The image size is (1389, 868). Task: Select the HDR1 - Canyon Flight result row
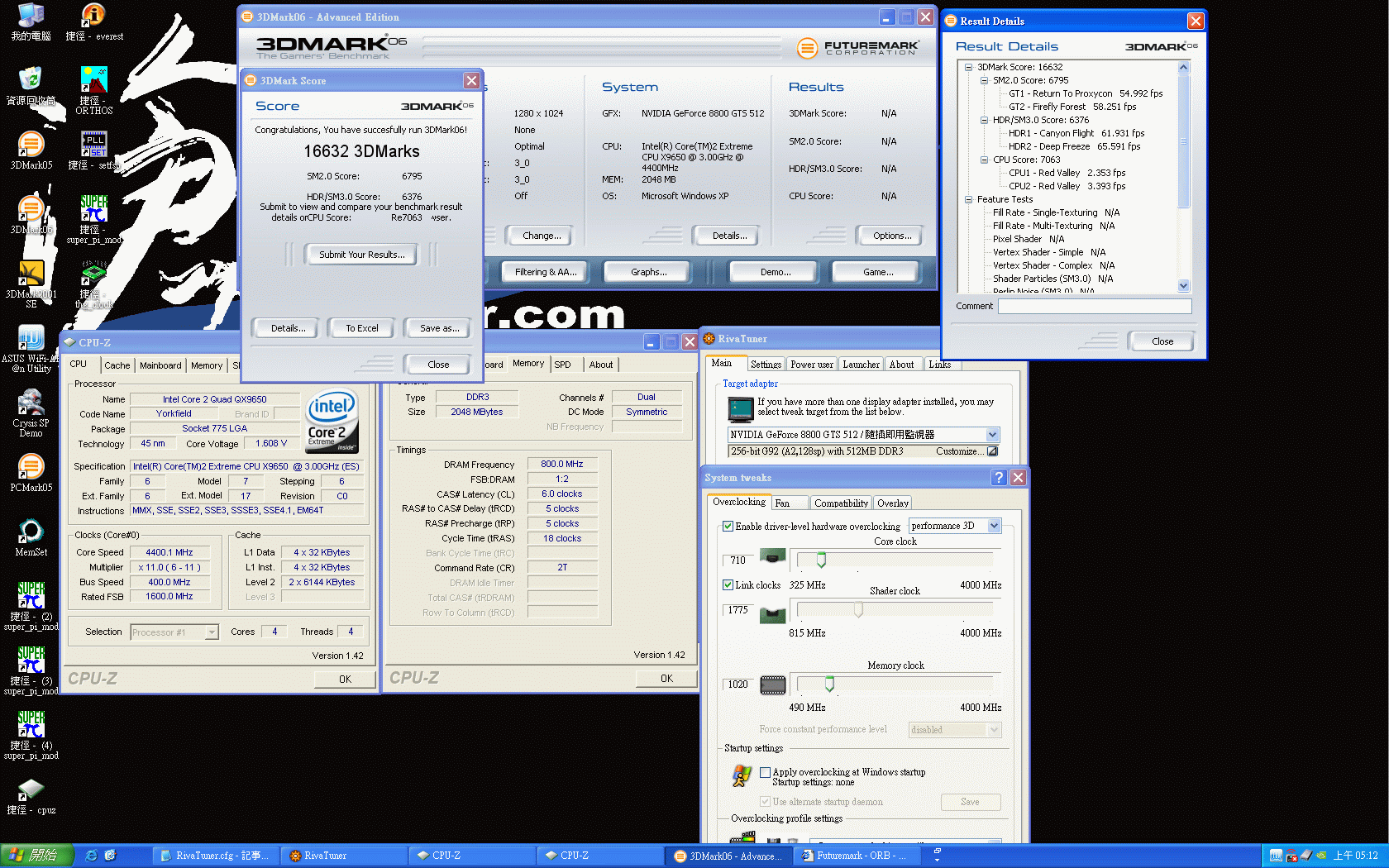(1076, 133)
